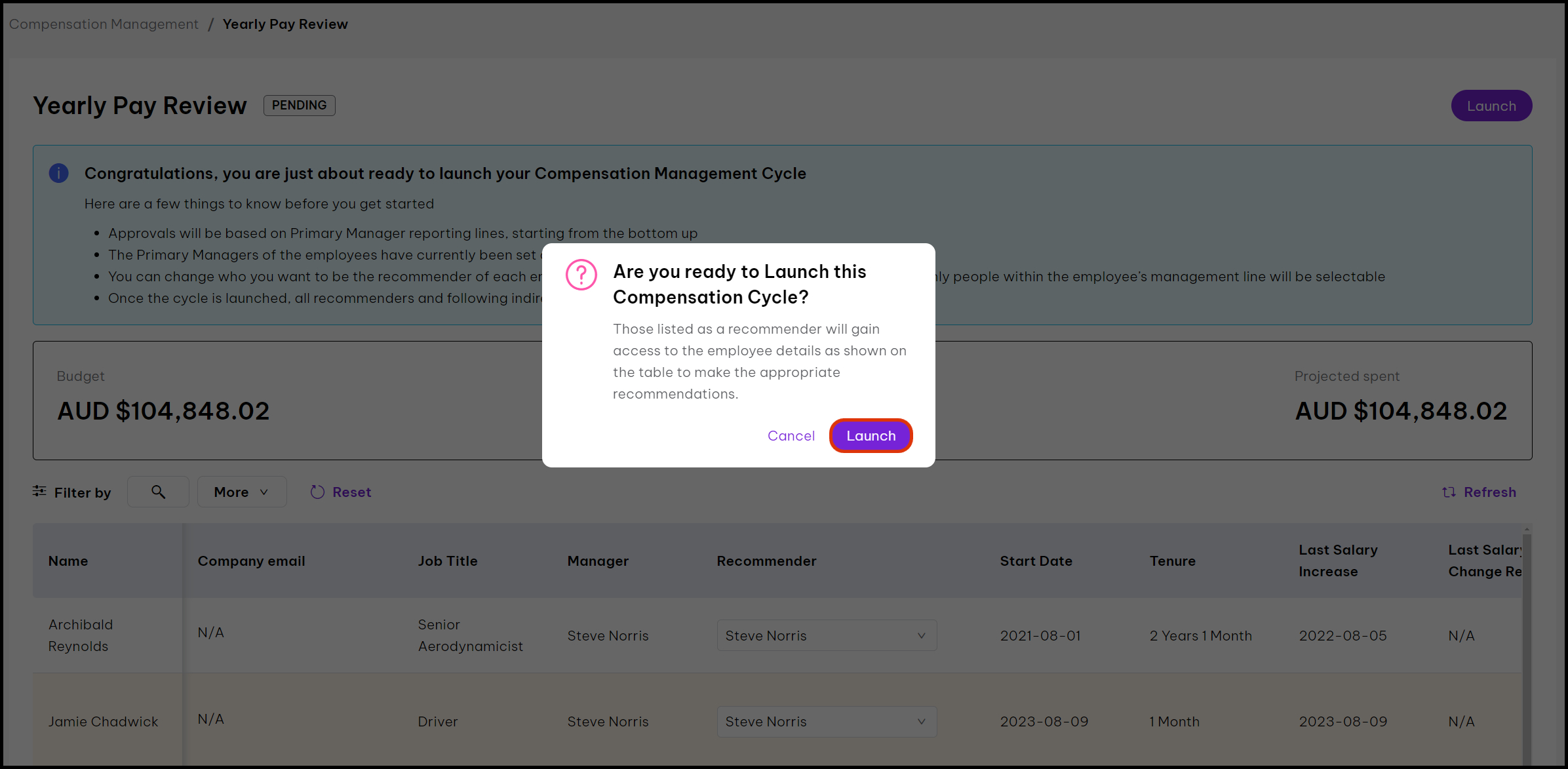Click the filter sliders icon
1568x769 pixels.
[39, 491]
